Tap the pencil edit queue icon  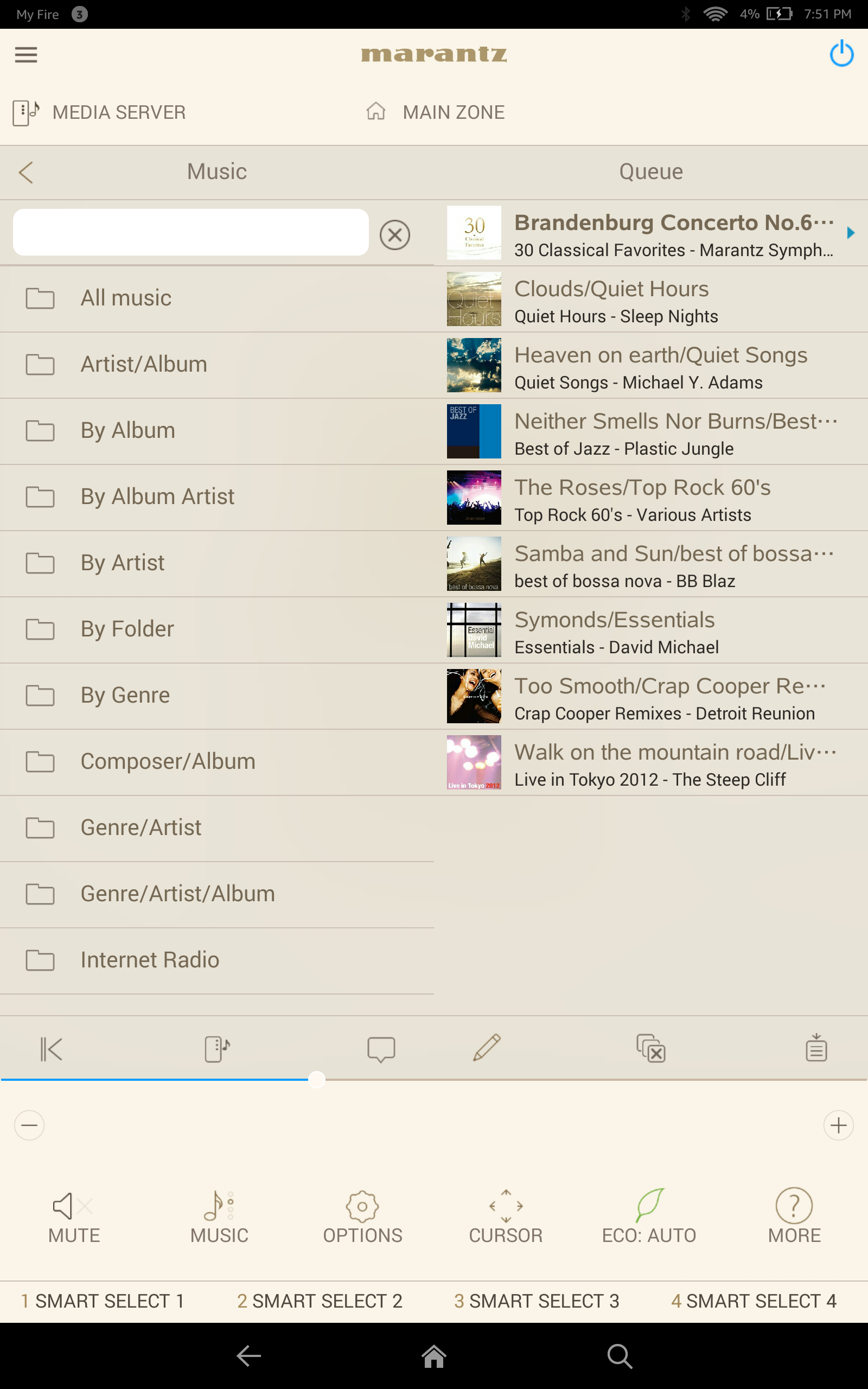point(487,1048)
